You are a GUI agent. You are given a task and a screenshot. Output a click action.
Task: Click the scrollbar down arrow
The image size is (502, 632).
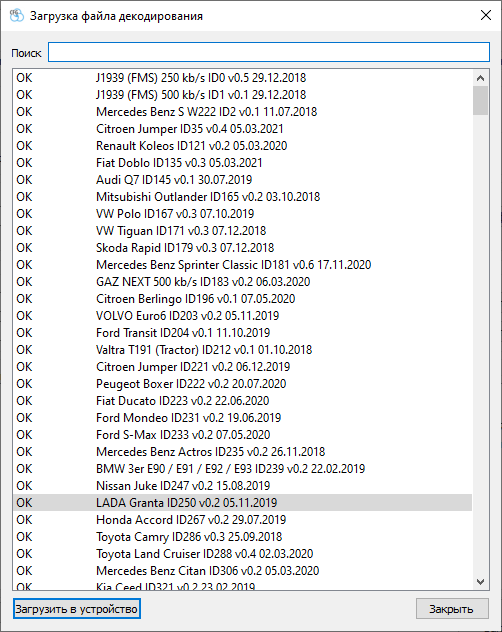[x=480, y=582]
